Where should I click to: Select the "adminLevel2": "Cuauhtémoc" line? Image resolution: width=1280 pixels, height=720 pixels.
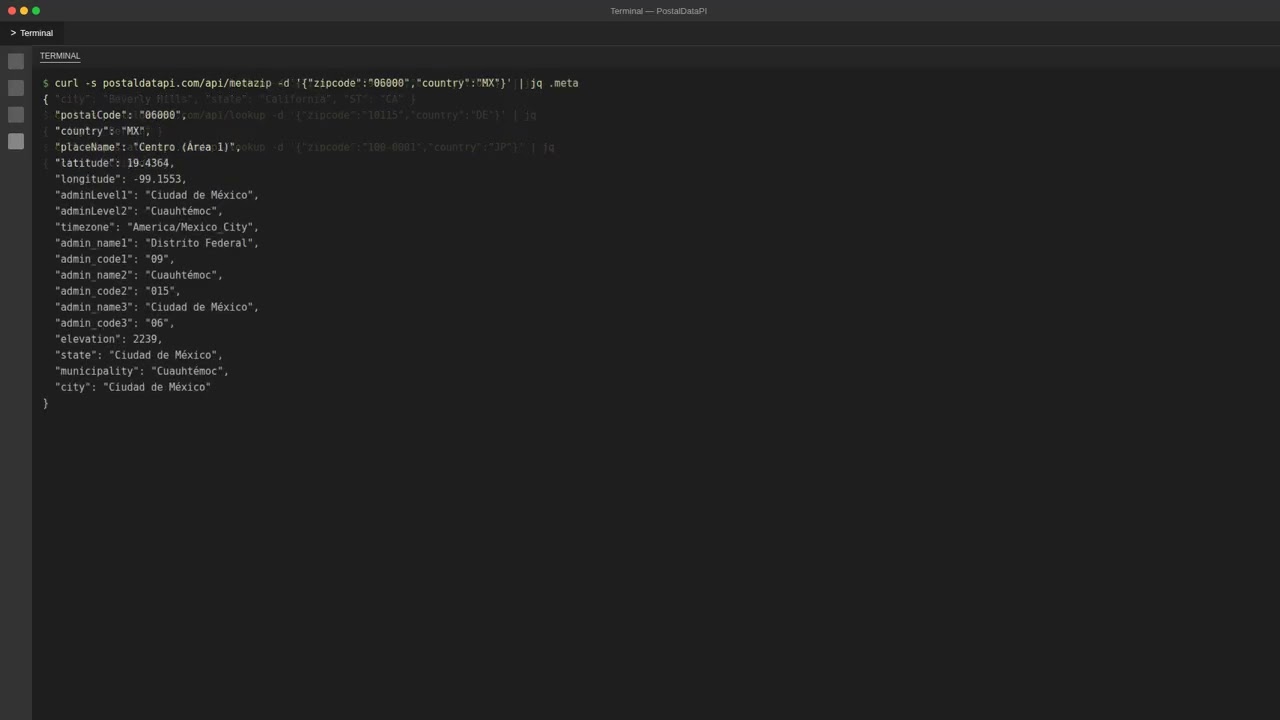(x=139, y=211)
